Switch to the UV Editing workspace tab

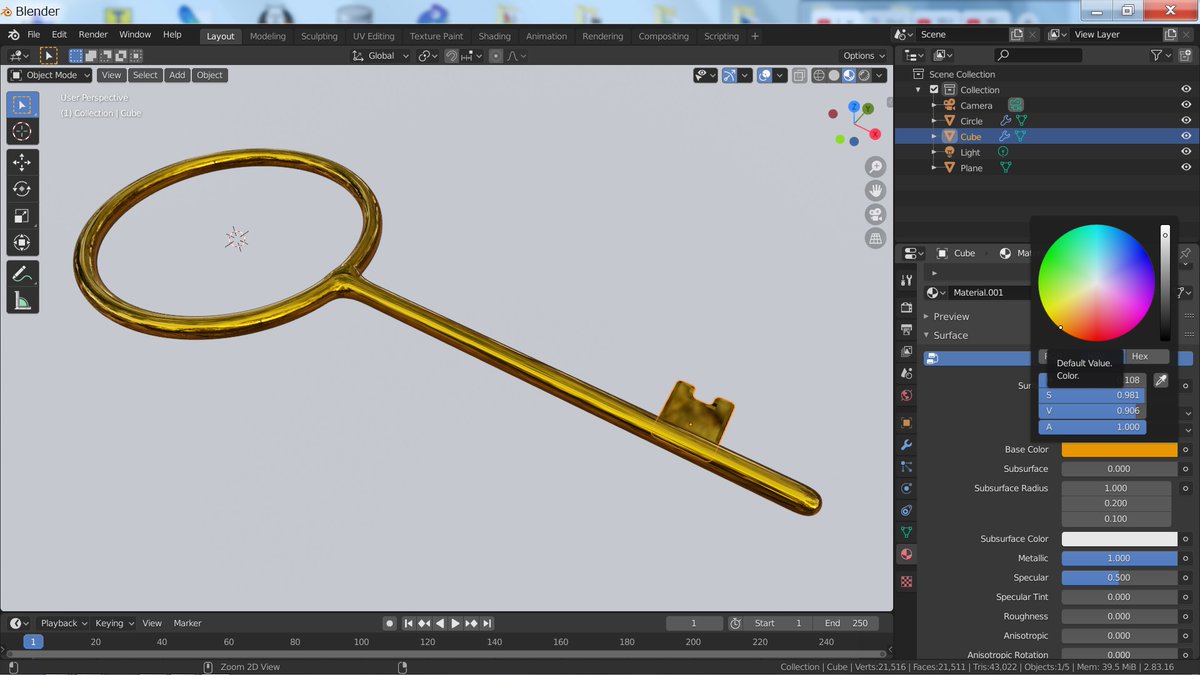click(x=373, y=36)
